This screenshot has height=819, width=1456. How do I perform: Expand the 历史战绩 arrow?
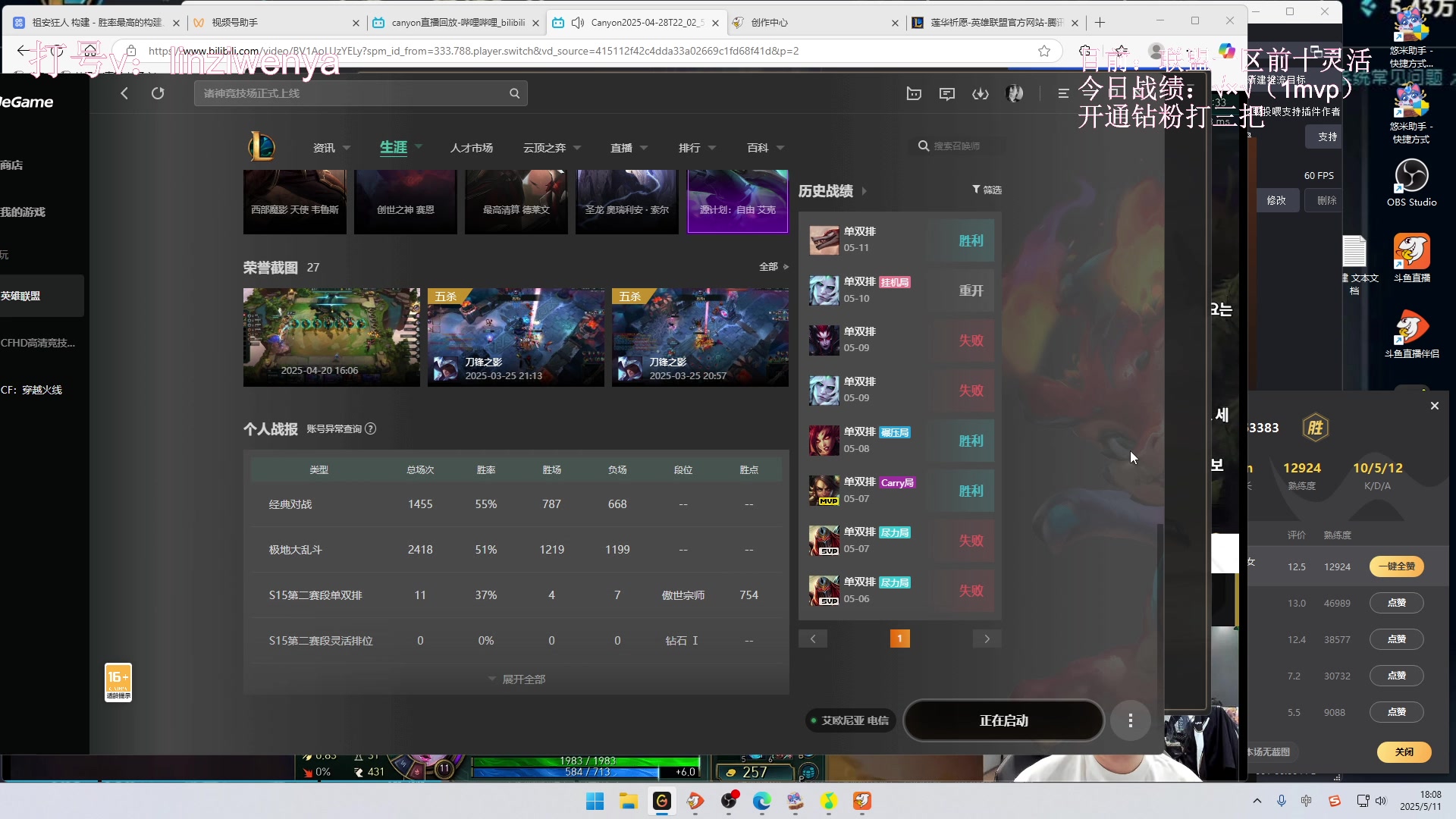point(864,191)
